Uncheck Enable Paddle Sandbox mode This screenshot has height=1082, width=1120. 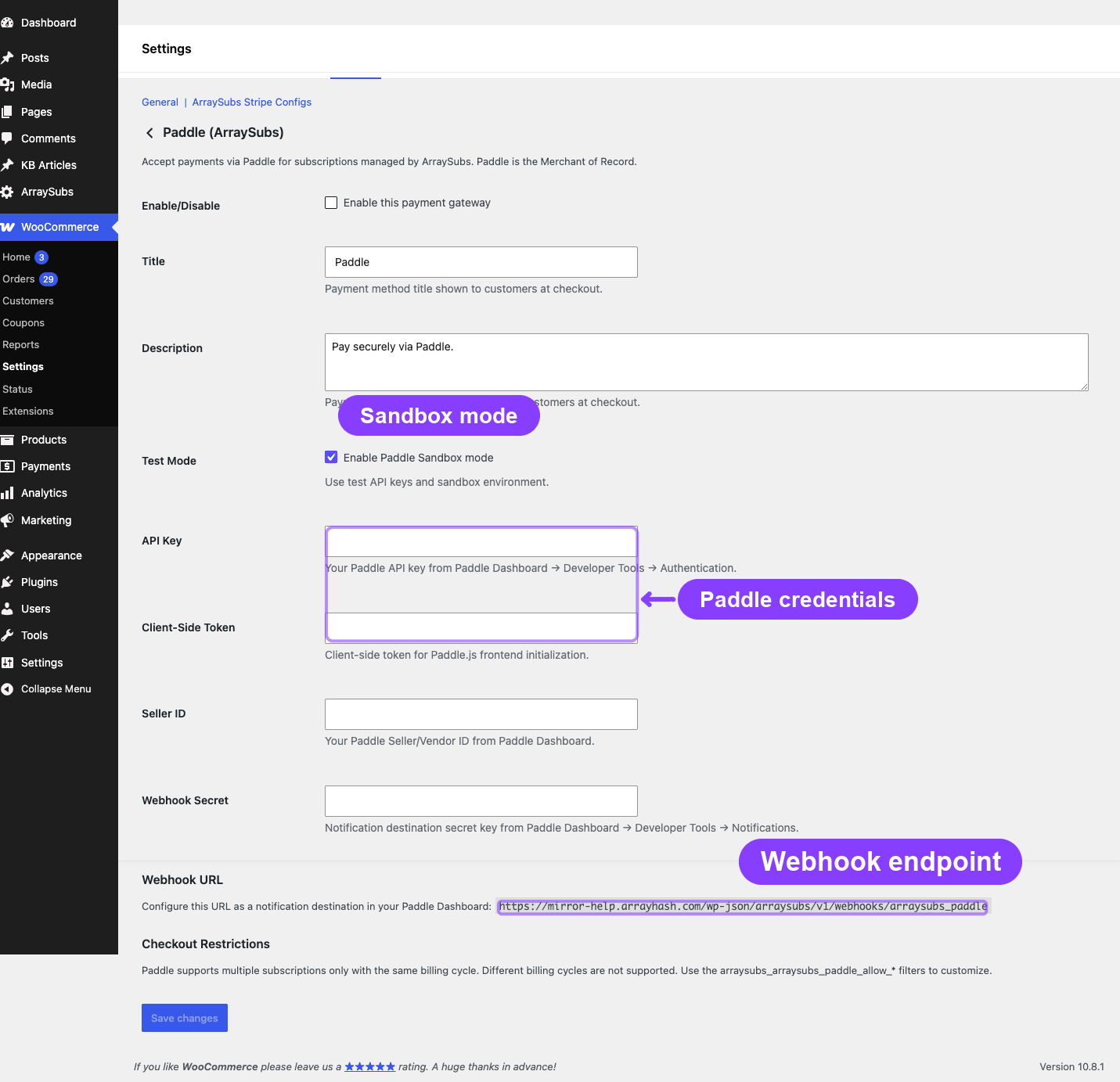331,458
